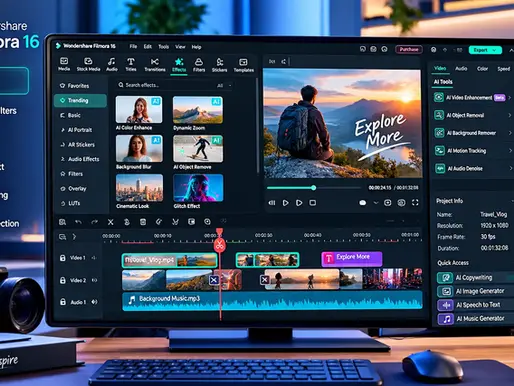Step back one frame in preview
Screen dimensions: 514x386
click(272, 203)
